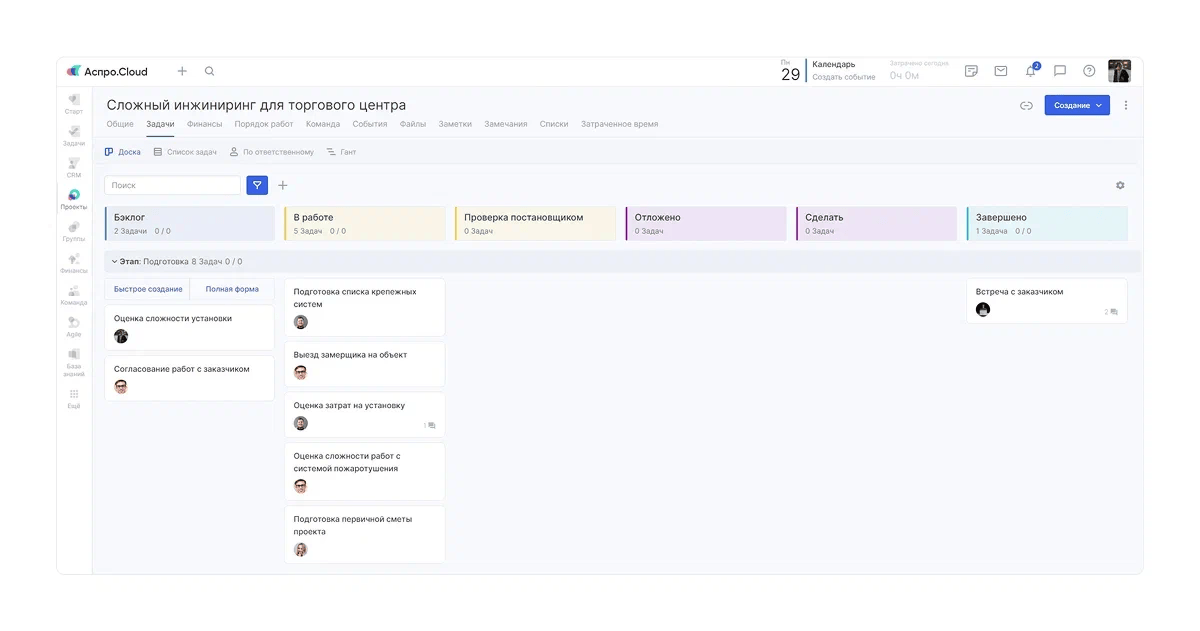Open the three-dot more options menu
The image size is (1200, 631).
pyautogui.click(x=1126, y=105)
